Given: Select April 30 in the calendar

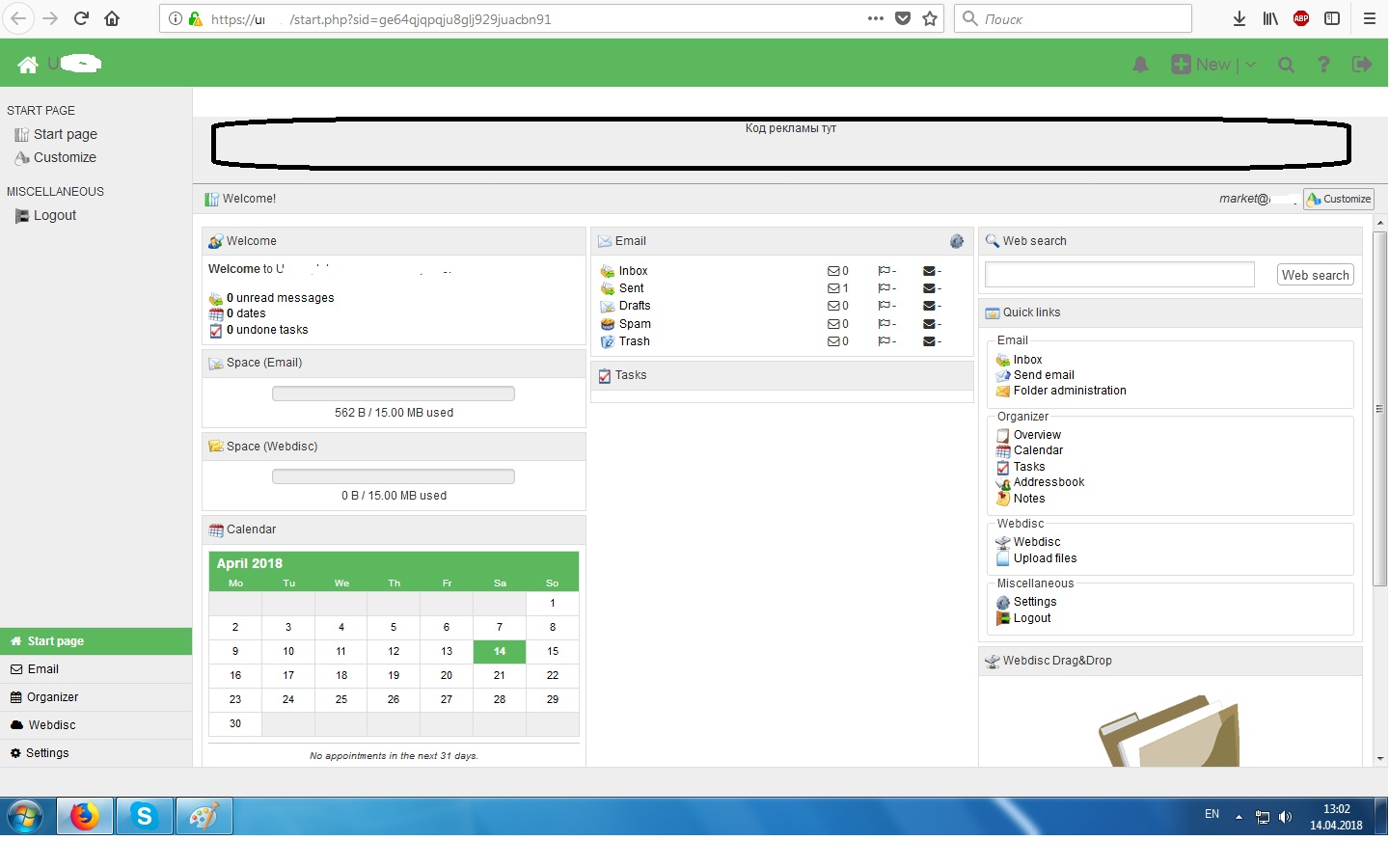Looking at the screenshot, I should (x=235, y=723).
